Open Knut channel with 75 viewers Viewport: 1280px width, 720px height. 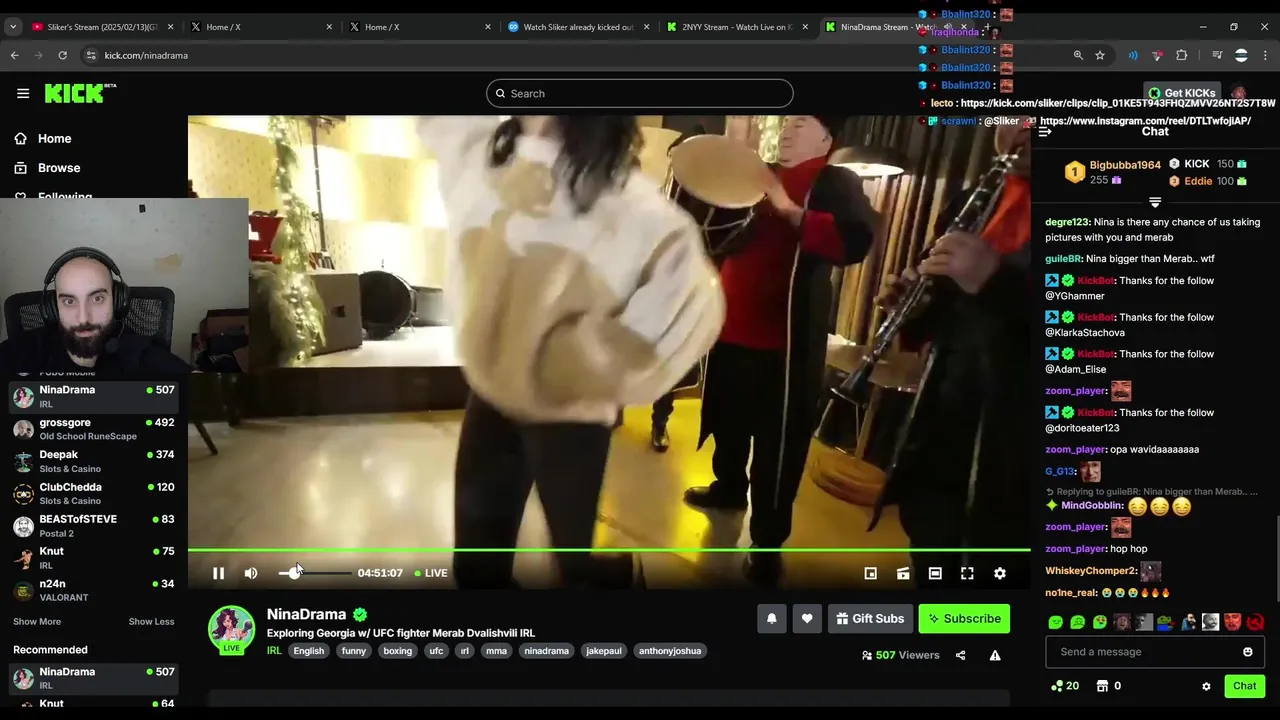pos(94,558)
